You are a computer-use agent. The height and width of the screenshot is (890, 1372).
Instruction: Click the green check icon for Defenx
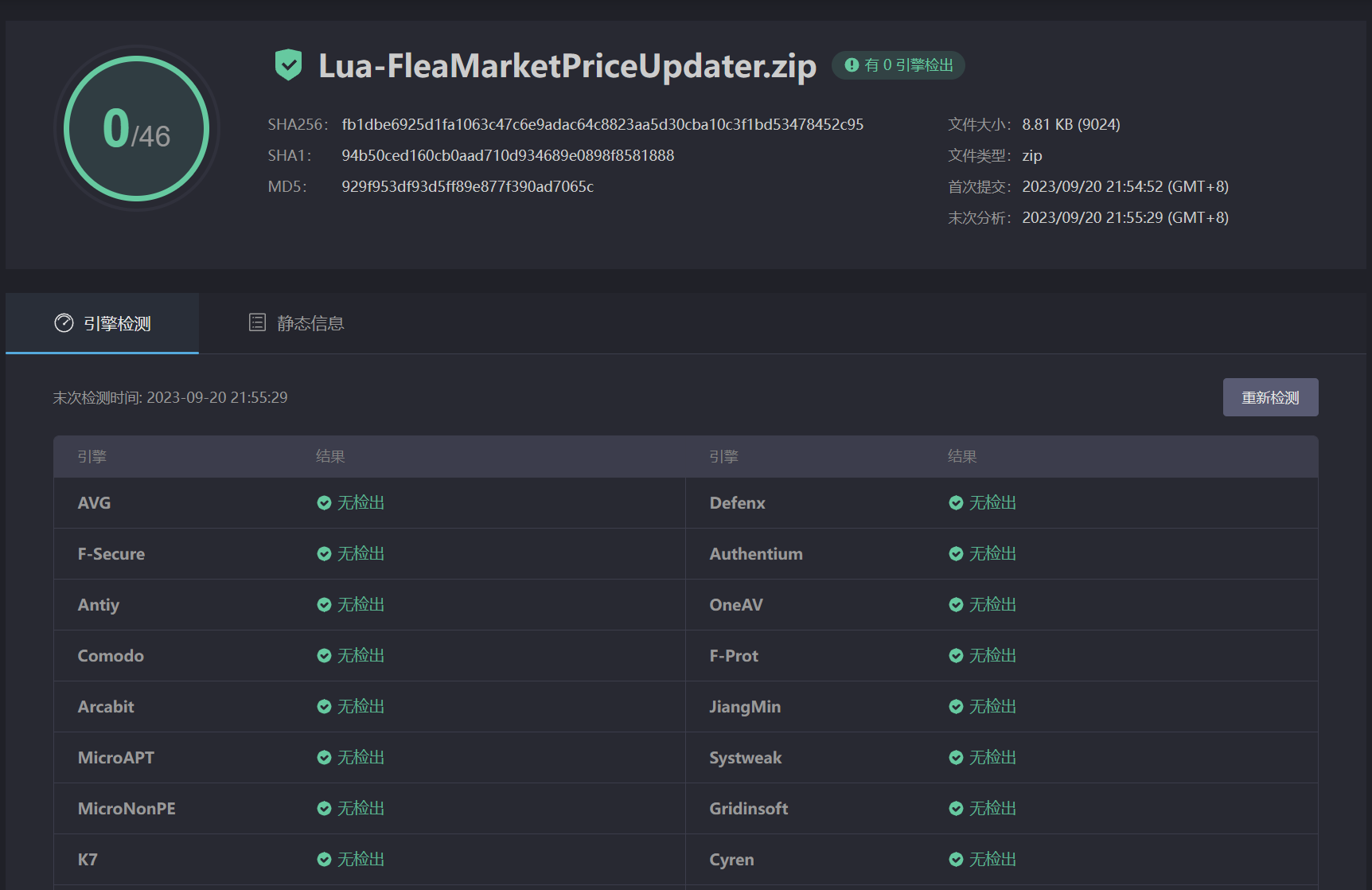(956, 503)
